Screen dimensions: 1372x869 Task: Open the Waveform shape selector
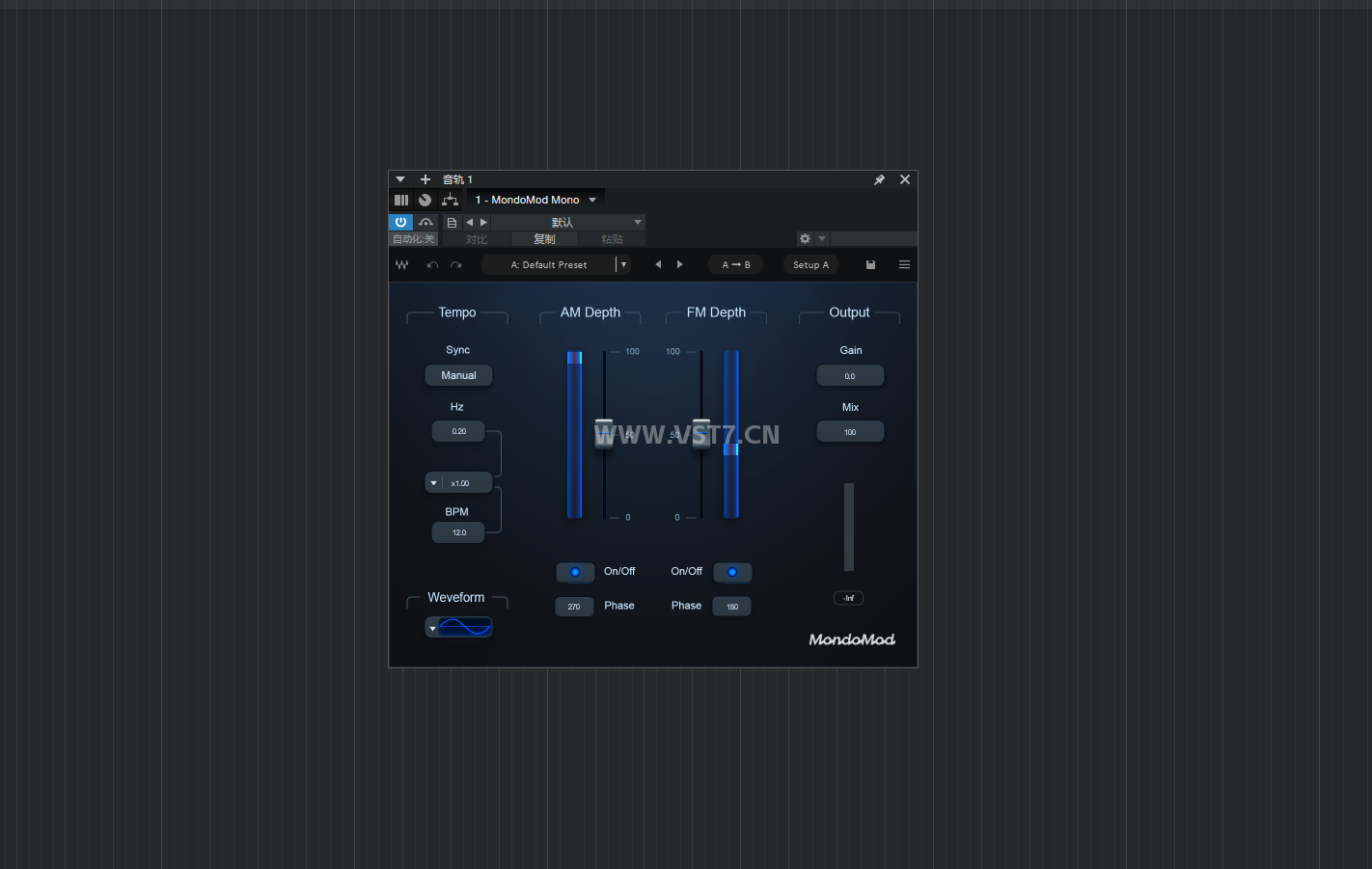click(x=459, y=627)
